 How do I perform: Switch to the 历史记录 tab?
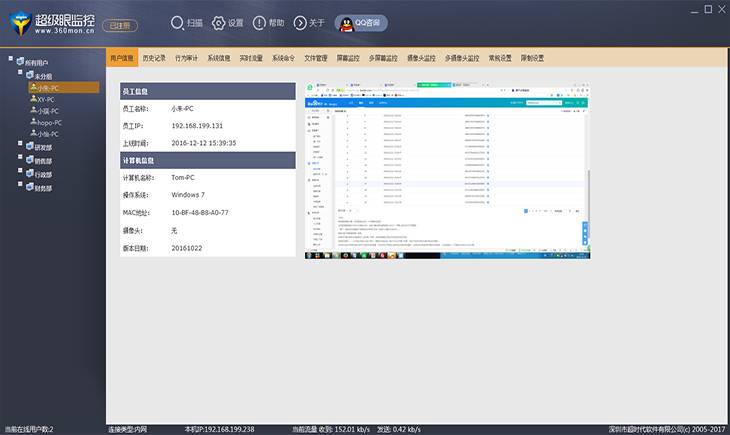(154, 59)
